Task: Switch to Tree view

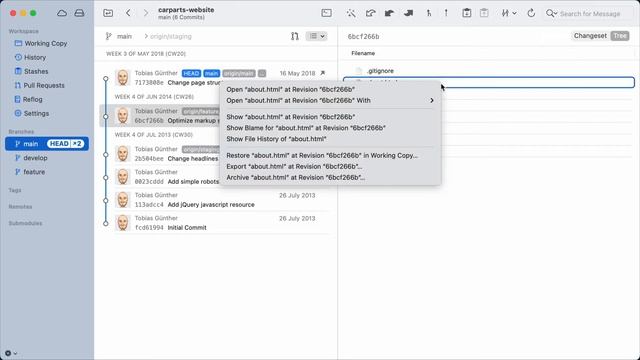Action: (x=620, y=36)
